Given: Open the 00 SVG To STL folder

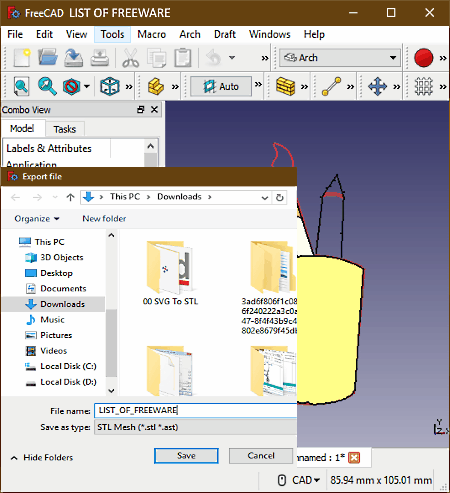Looking at the screenshot, I should [x=170, y=273].
